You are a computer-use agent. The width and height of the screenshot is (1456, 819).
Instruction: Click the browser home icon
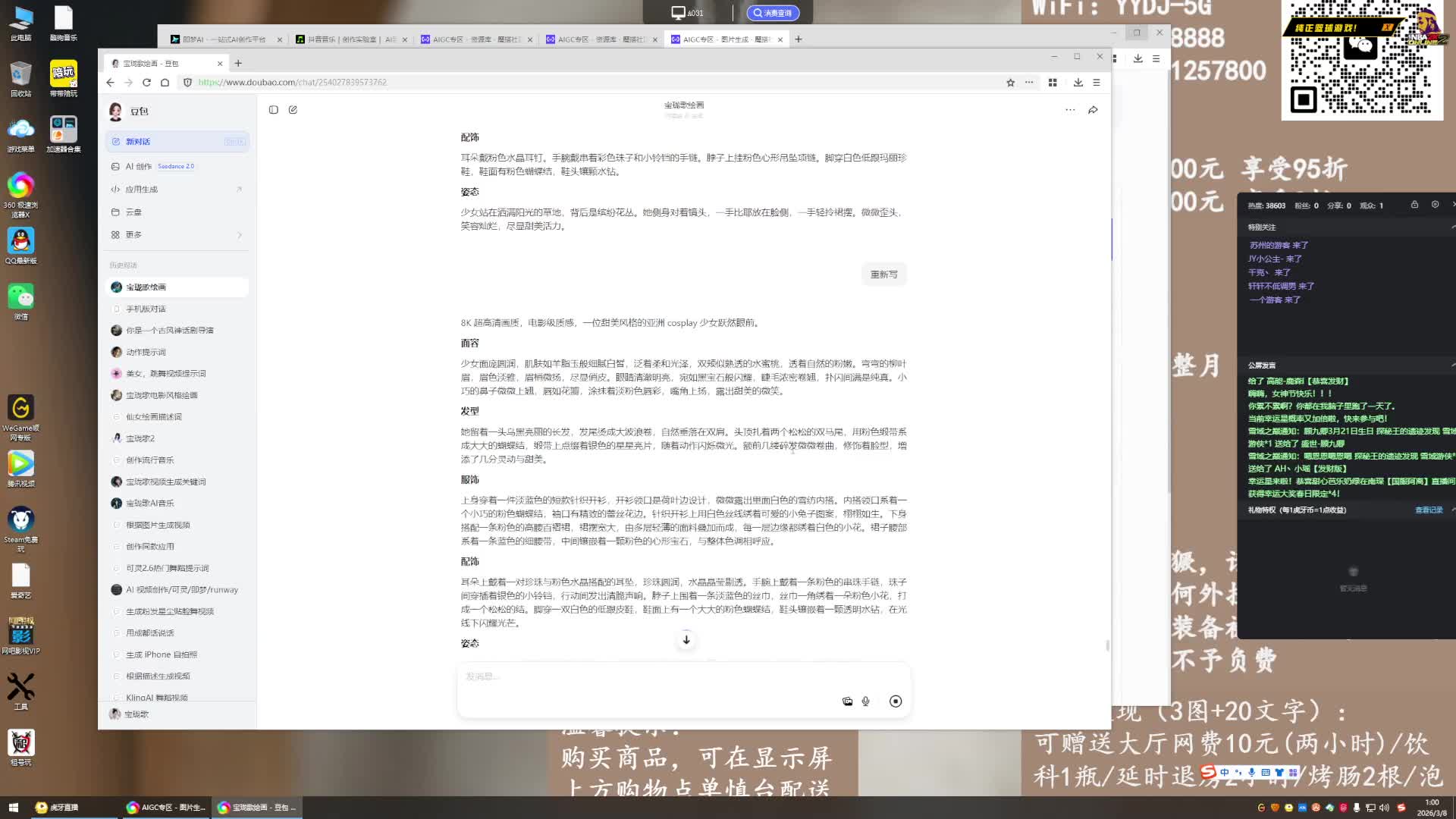(165, 83)
